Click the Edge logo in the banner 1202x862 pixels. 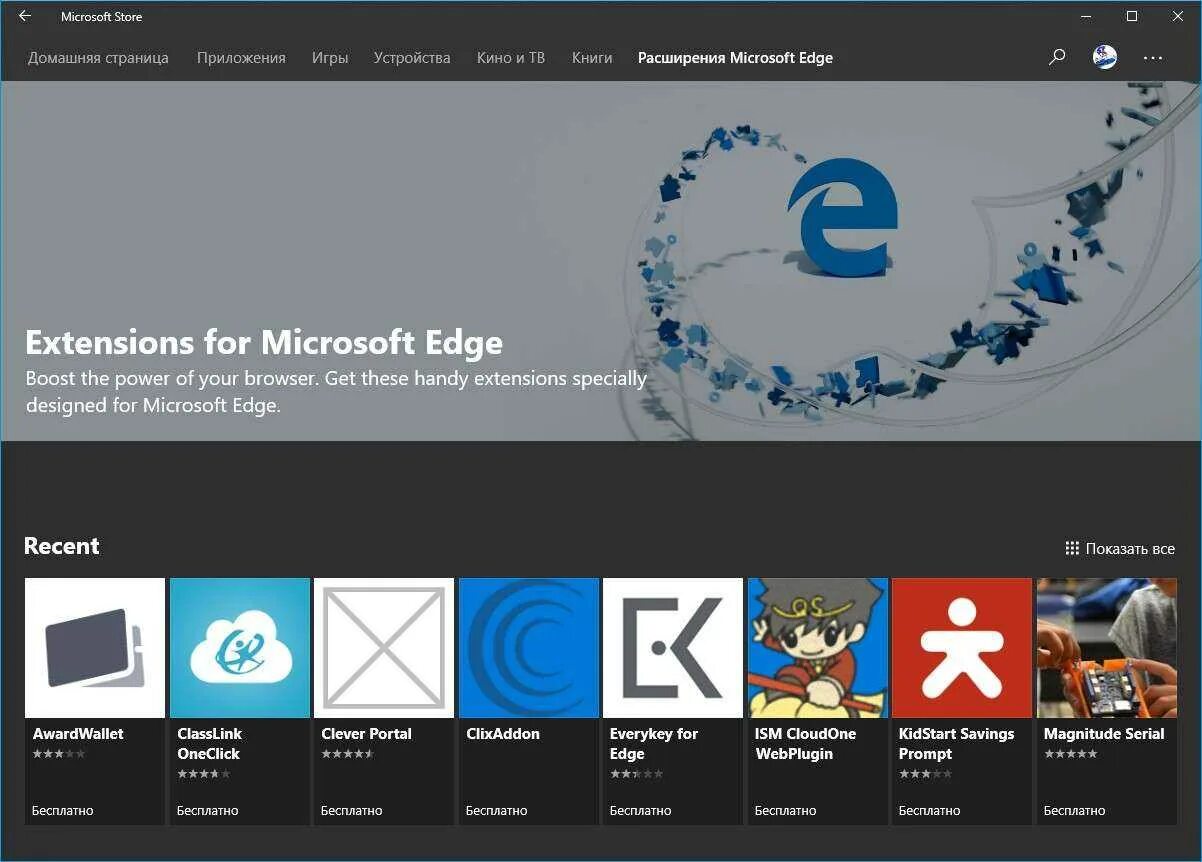click(x=843, y=216)
